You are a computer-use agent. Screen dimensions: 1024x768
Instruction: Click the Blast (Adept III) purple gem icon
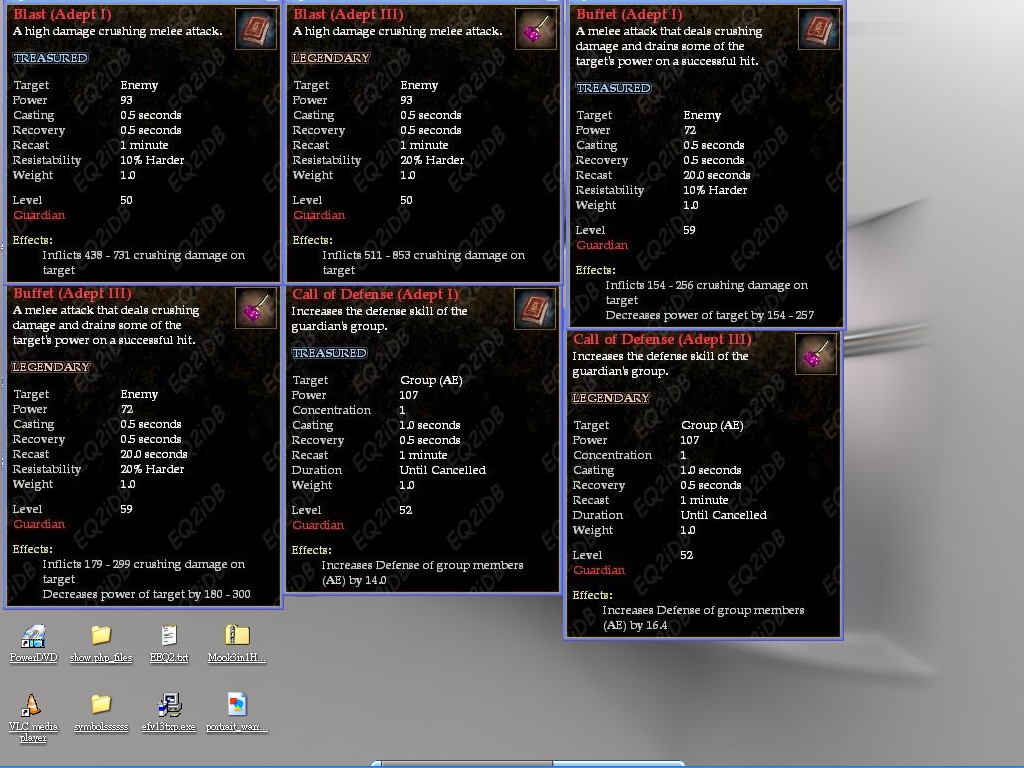[536, 28]
